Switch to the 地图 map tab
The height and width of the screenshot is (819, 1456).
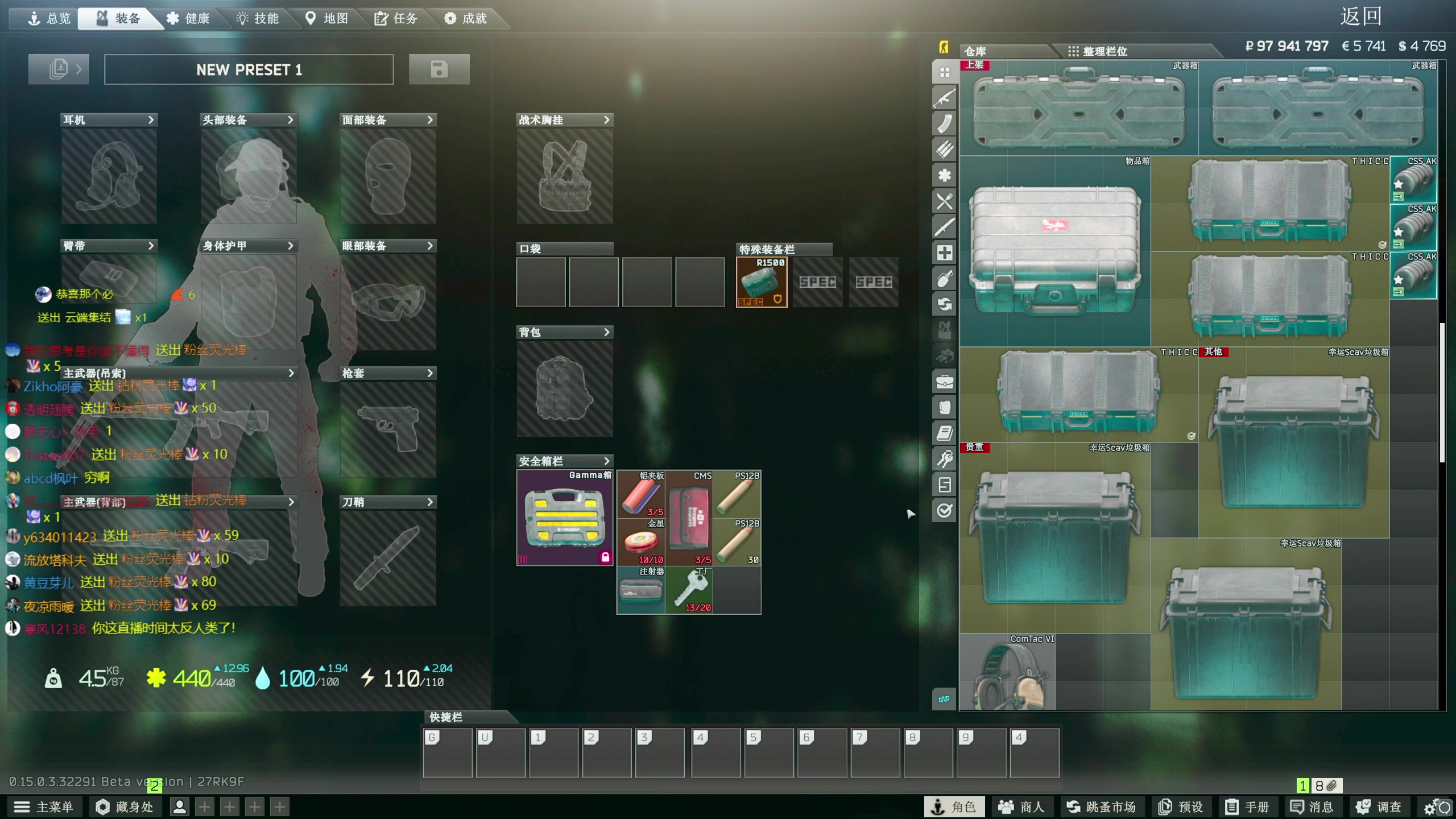326,19
